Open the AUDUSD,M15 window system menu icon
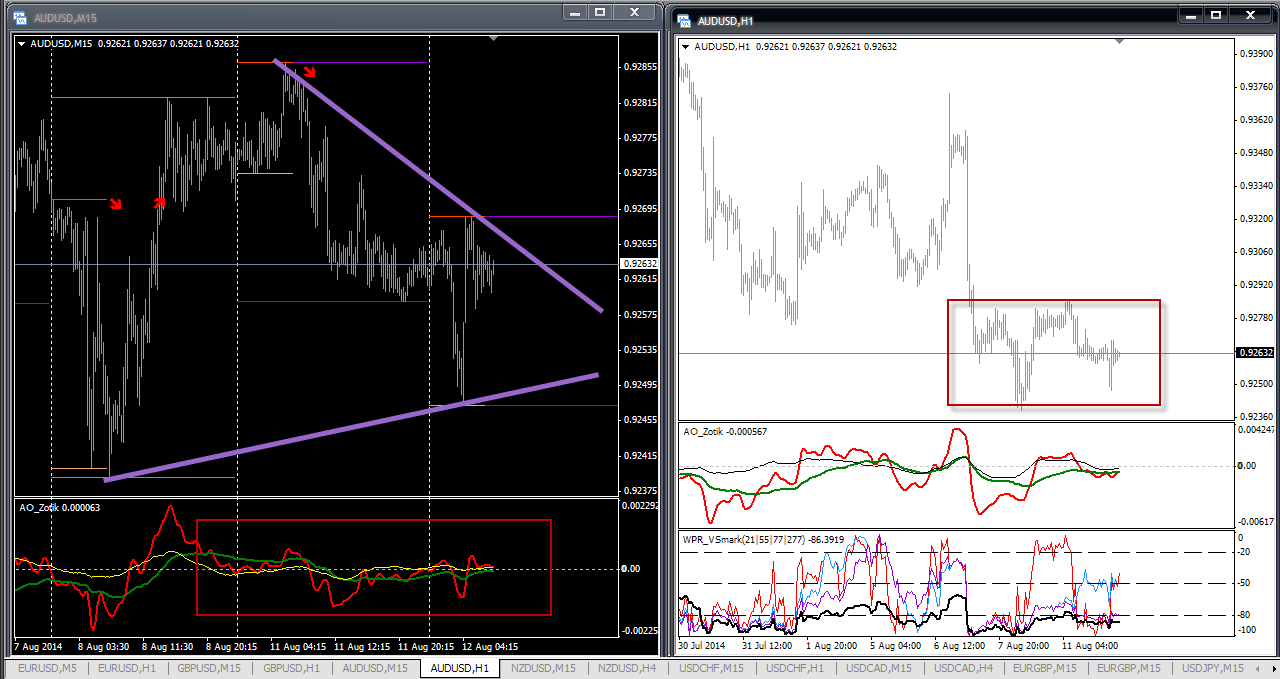This screenshot has width=1280, height=679. (x=19, y=18)
